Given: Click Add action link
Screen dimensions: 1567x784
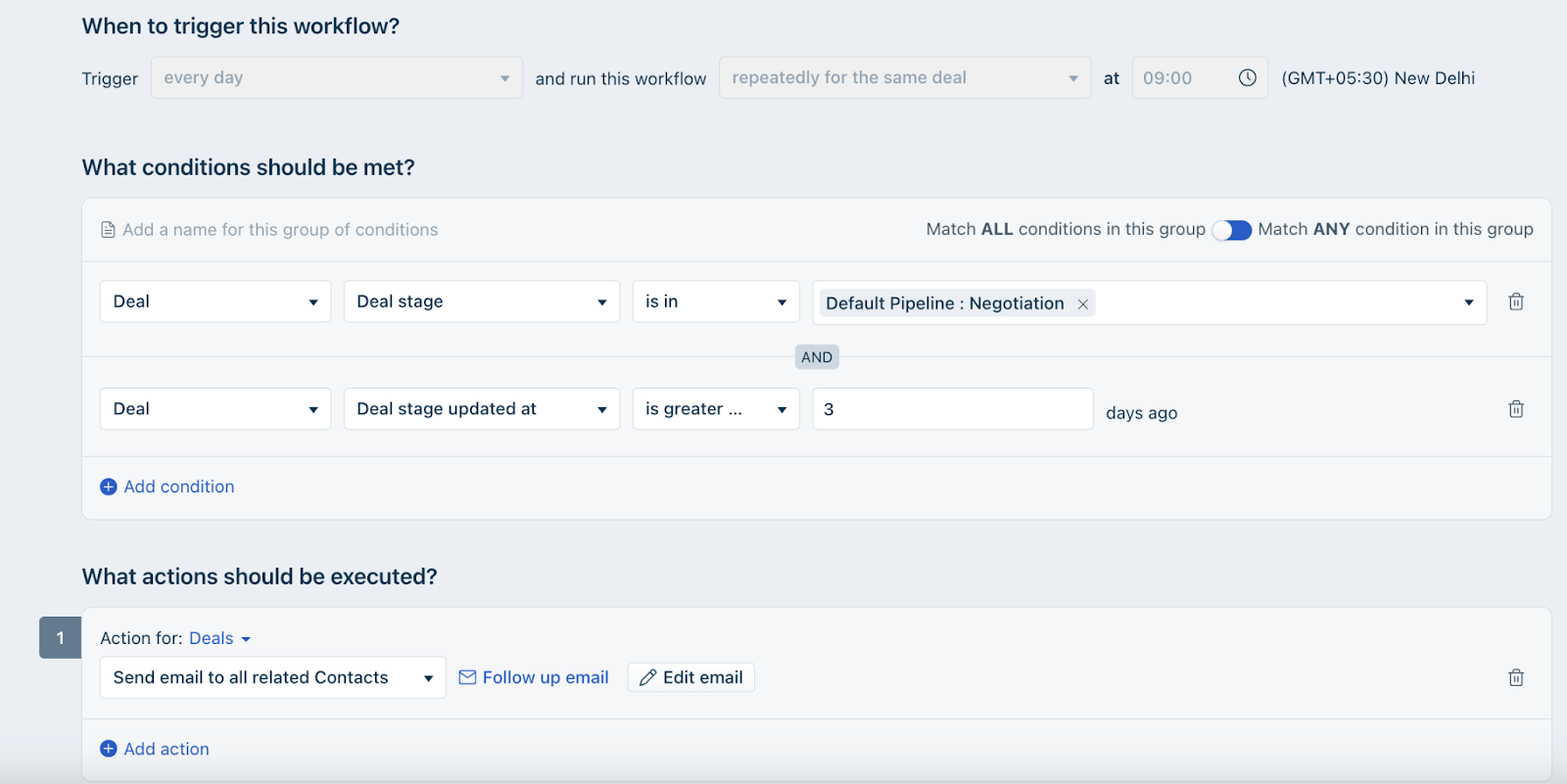Looking at the screenshot, I should point(166,749).
